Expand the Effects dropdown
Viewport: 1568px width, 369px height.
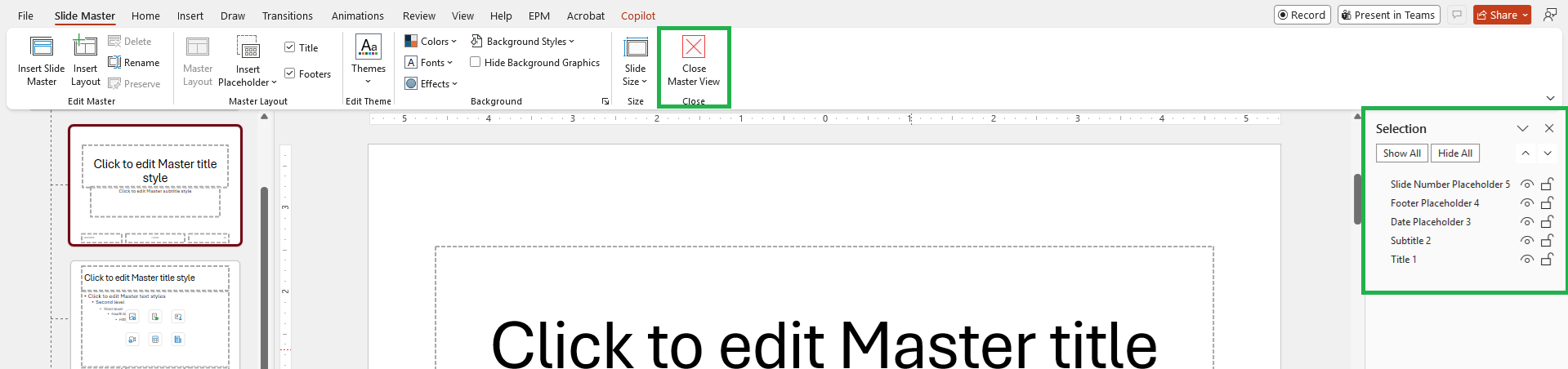431,83
